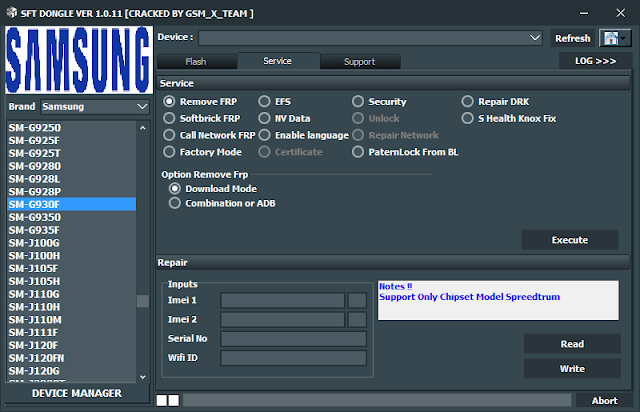Click the Imei 1 input field

pyautogui.click(x=282, y=300)
